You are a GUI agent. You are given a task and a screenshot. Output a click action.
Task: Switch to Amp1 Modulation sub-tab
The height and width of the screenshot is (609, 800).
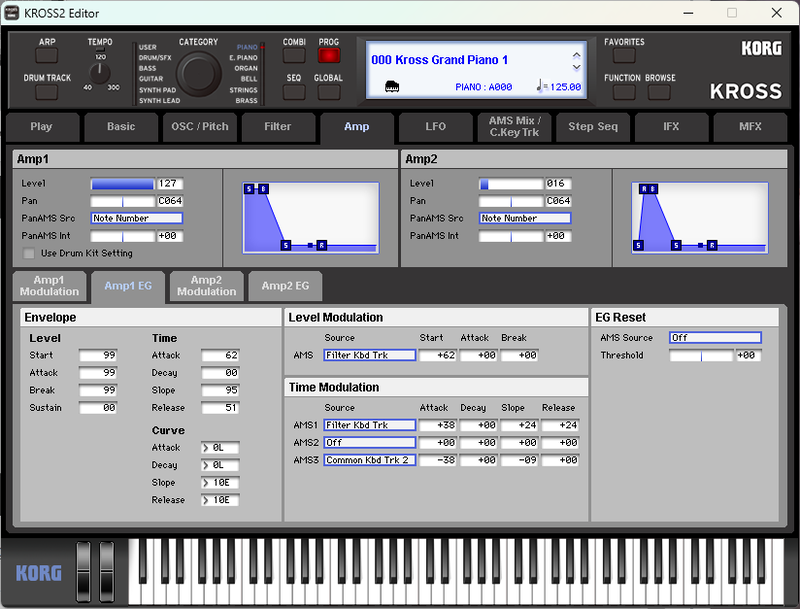coord(49,286)
